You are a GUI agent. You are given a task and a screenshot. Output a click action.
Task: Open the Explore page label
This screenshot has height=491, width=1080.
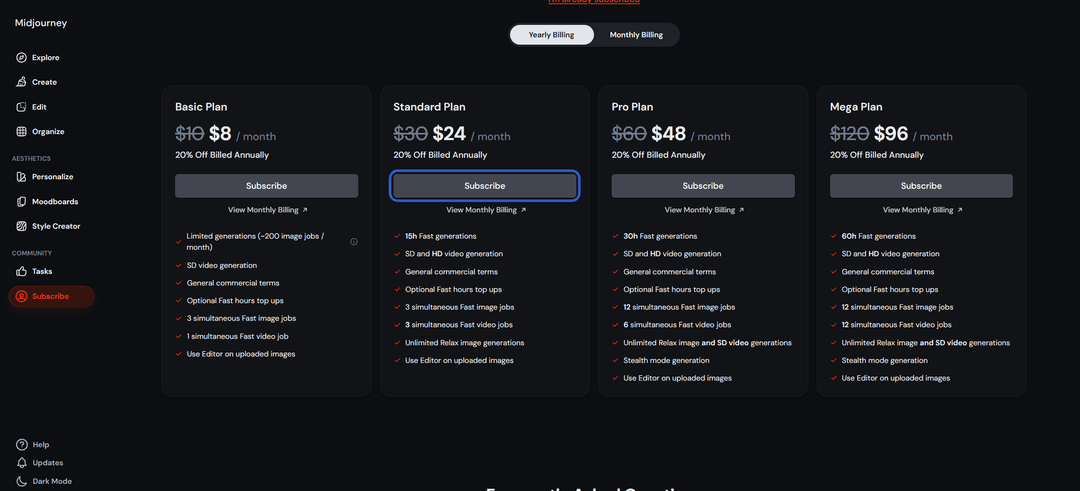(45, 58)
